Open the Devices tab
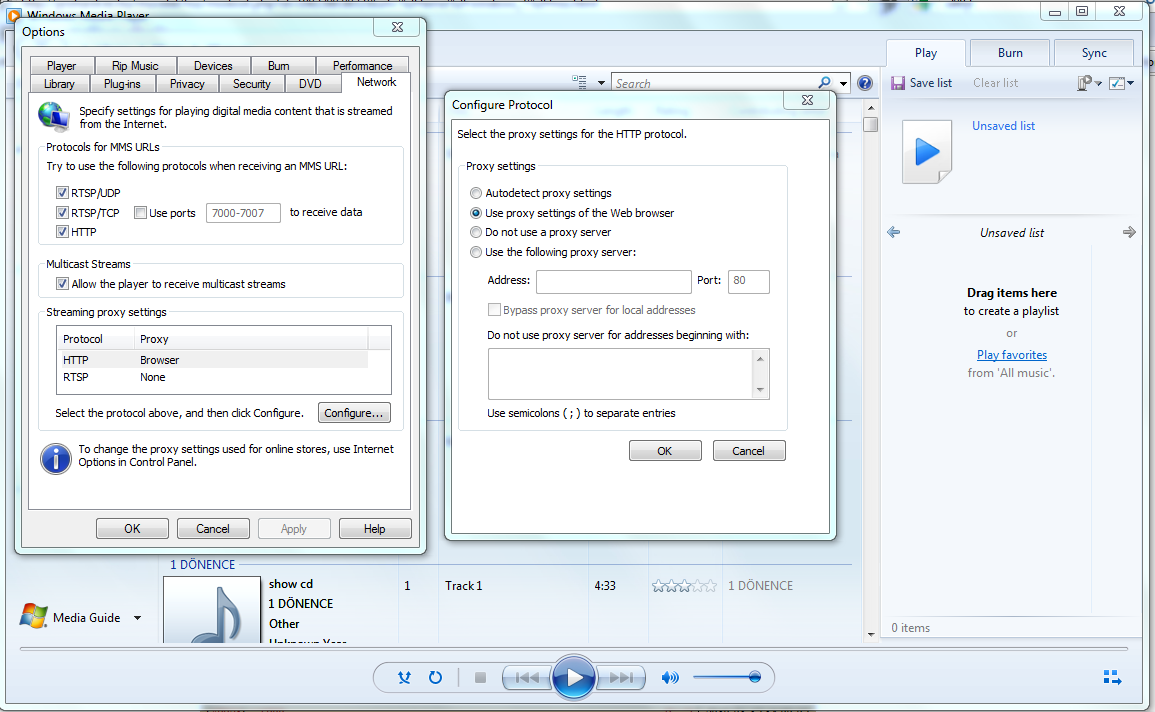 coord(213,66)
